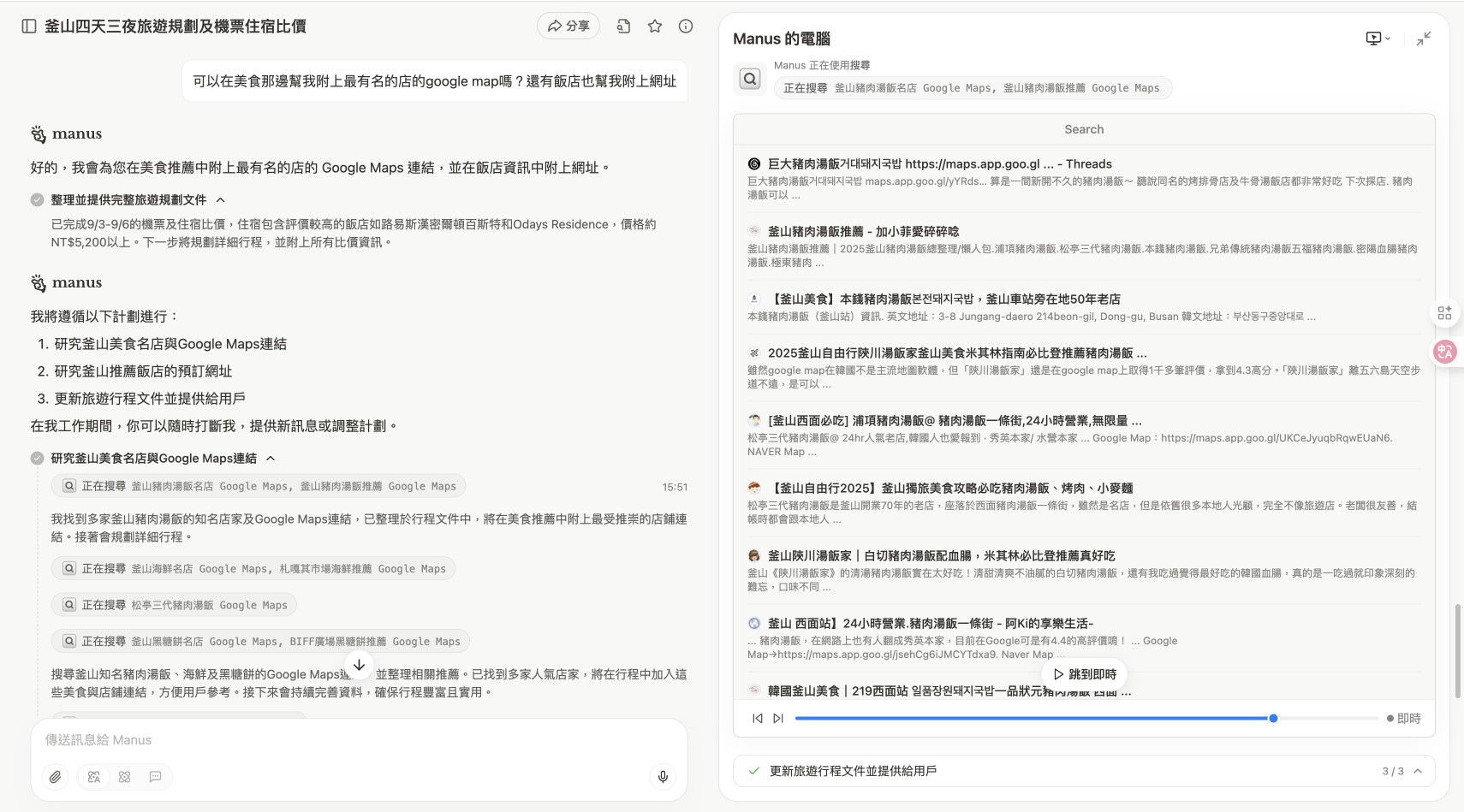Expand the 更新旅遊行程文件並提供給用戶 task progress
This screenshot has height=812, width=1464.
[x=1418, y=772]
